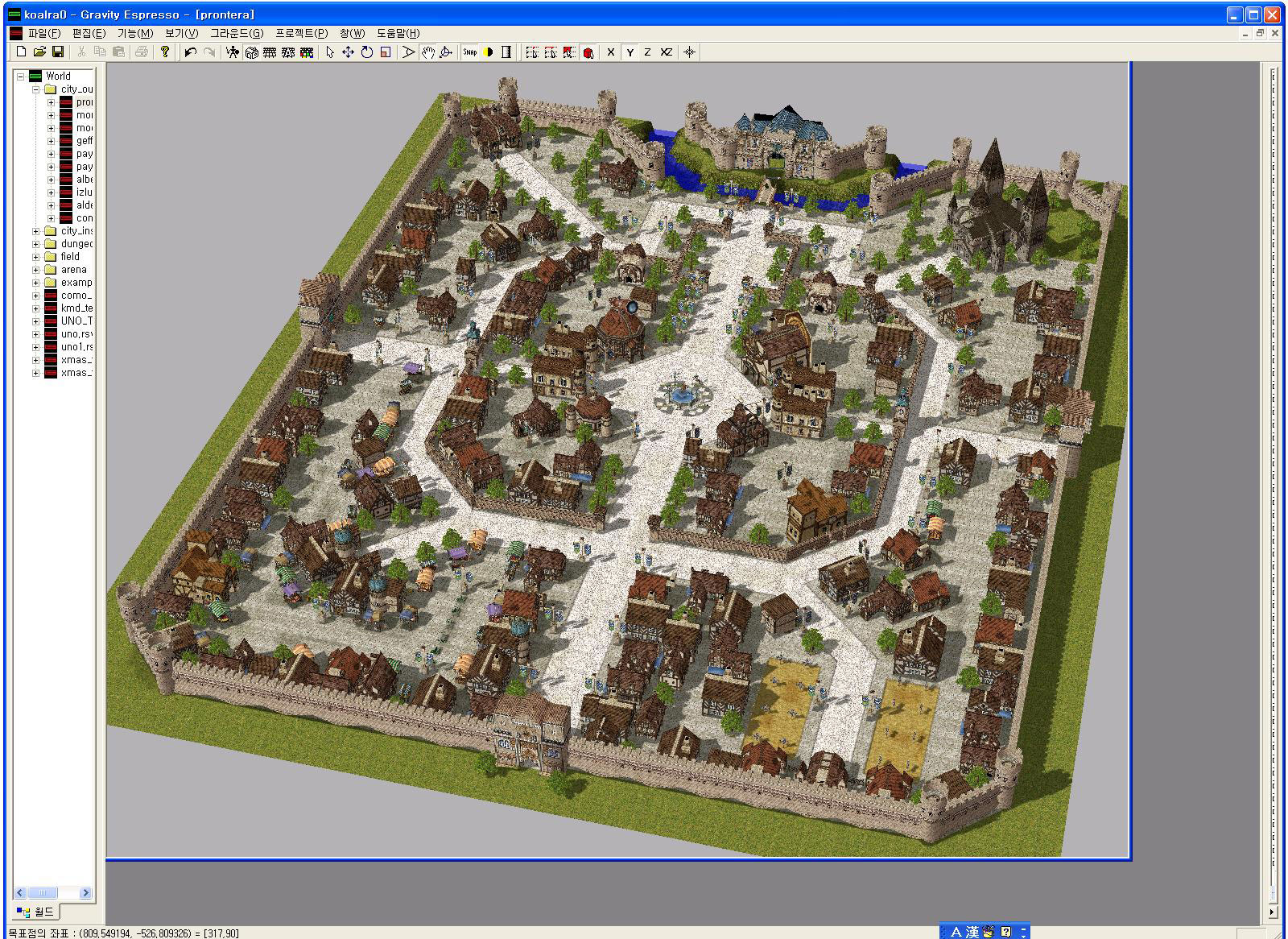Screen dimensions: 1288x939
Task: Expand the arena folder
Action: click(35, 270)
